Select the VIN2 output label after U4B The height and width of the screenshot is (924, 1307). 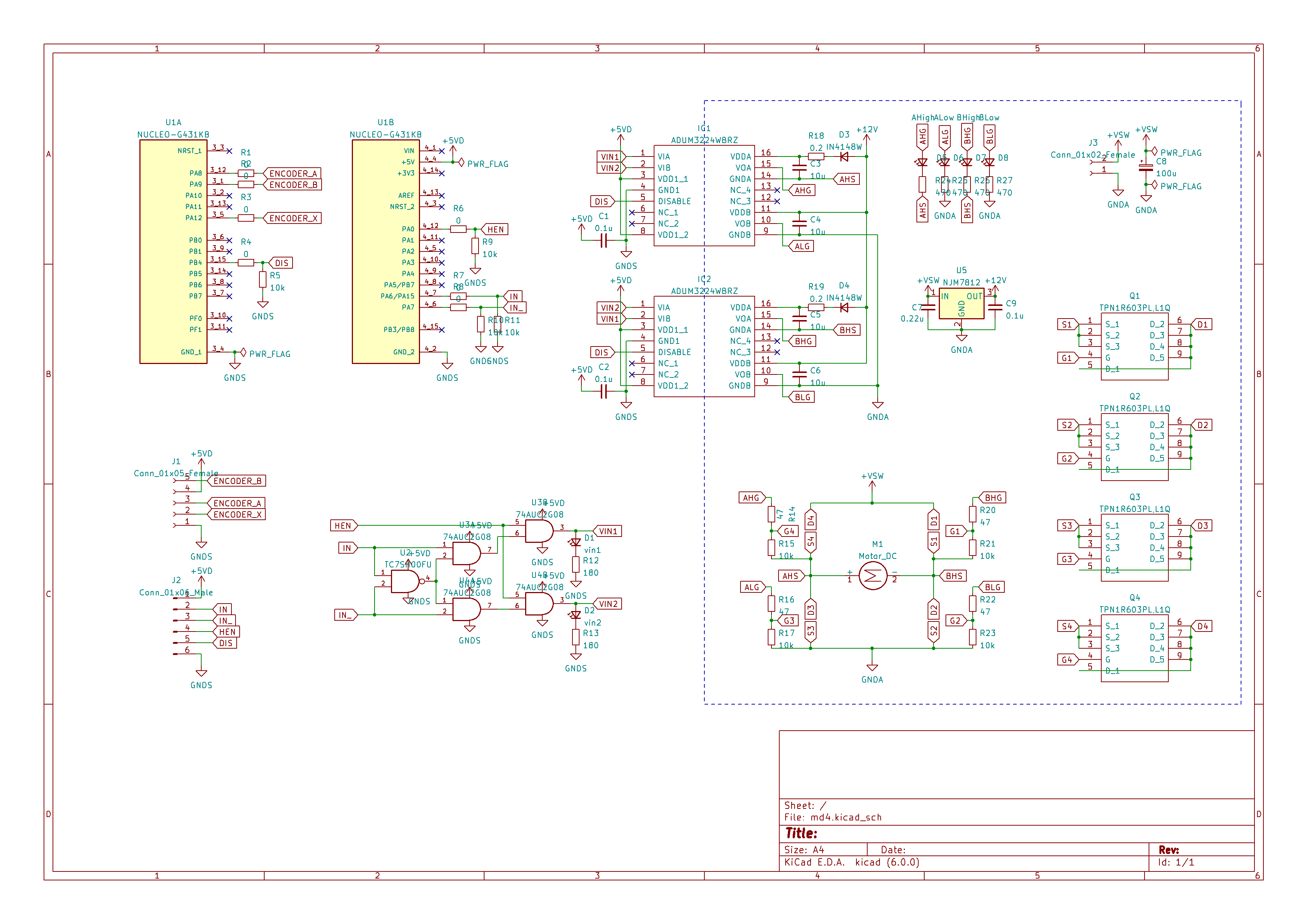607,604
